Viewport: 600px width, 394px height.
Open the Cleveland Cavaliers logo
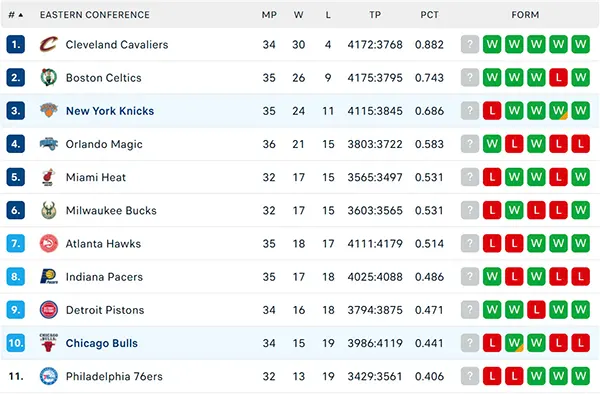49,44
